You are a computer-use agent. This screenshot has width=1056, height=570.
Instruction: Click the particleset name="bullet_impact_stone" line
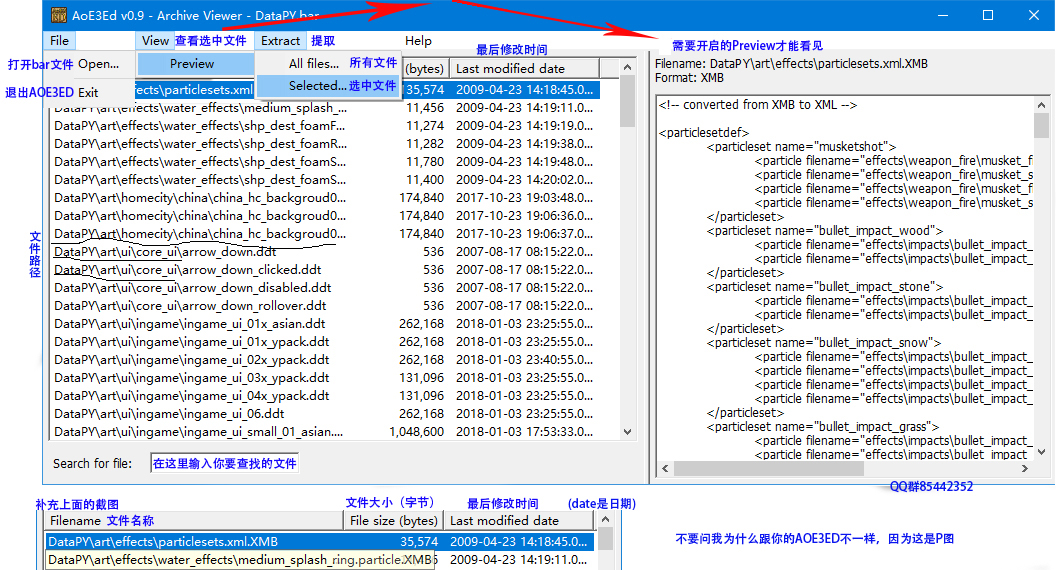click(x=825, y=286)
